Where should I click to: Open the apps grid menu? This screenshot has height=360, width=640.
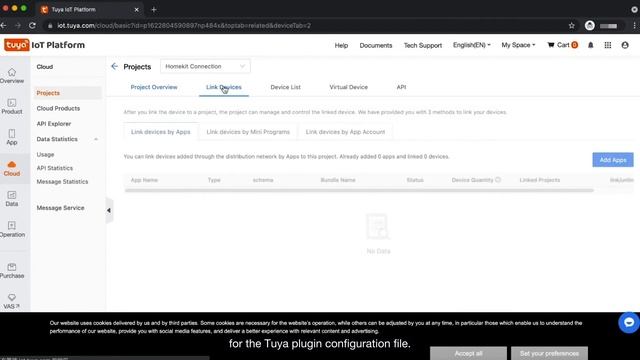click(608, 45)
